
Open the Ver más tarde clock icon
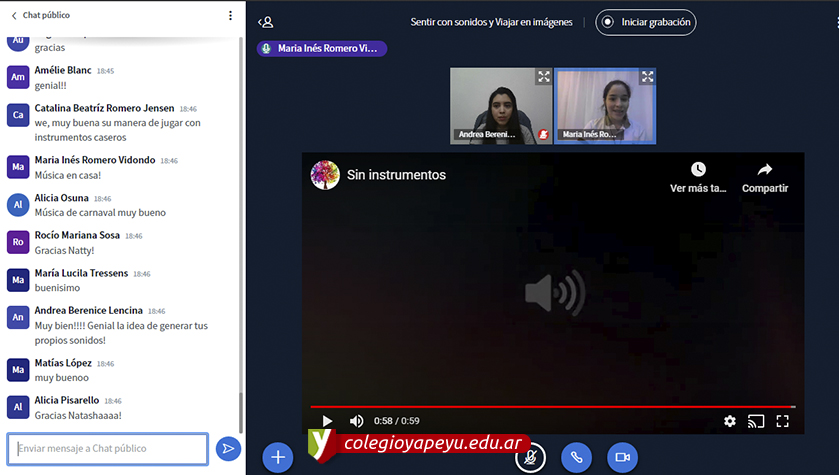(x=698, y=170)
